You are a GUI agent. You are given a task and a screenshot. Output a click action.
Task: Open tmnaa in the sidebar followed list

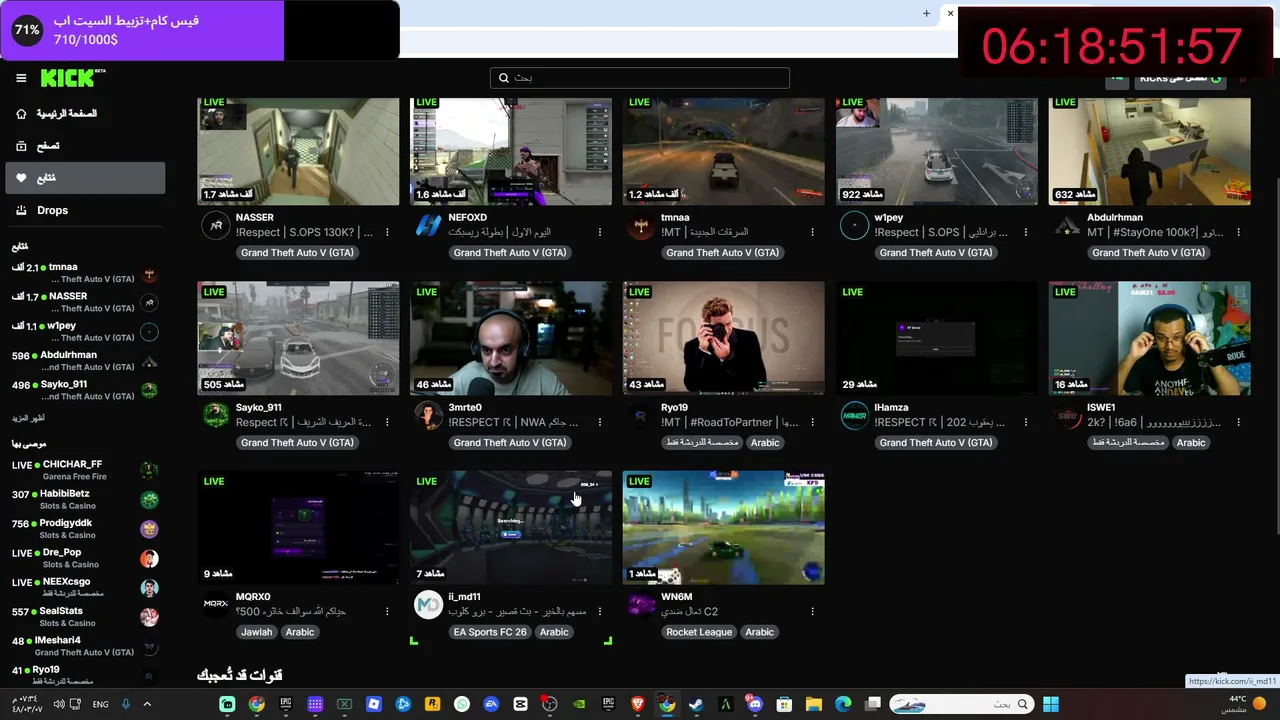[85, 273]
